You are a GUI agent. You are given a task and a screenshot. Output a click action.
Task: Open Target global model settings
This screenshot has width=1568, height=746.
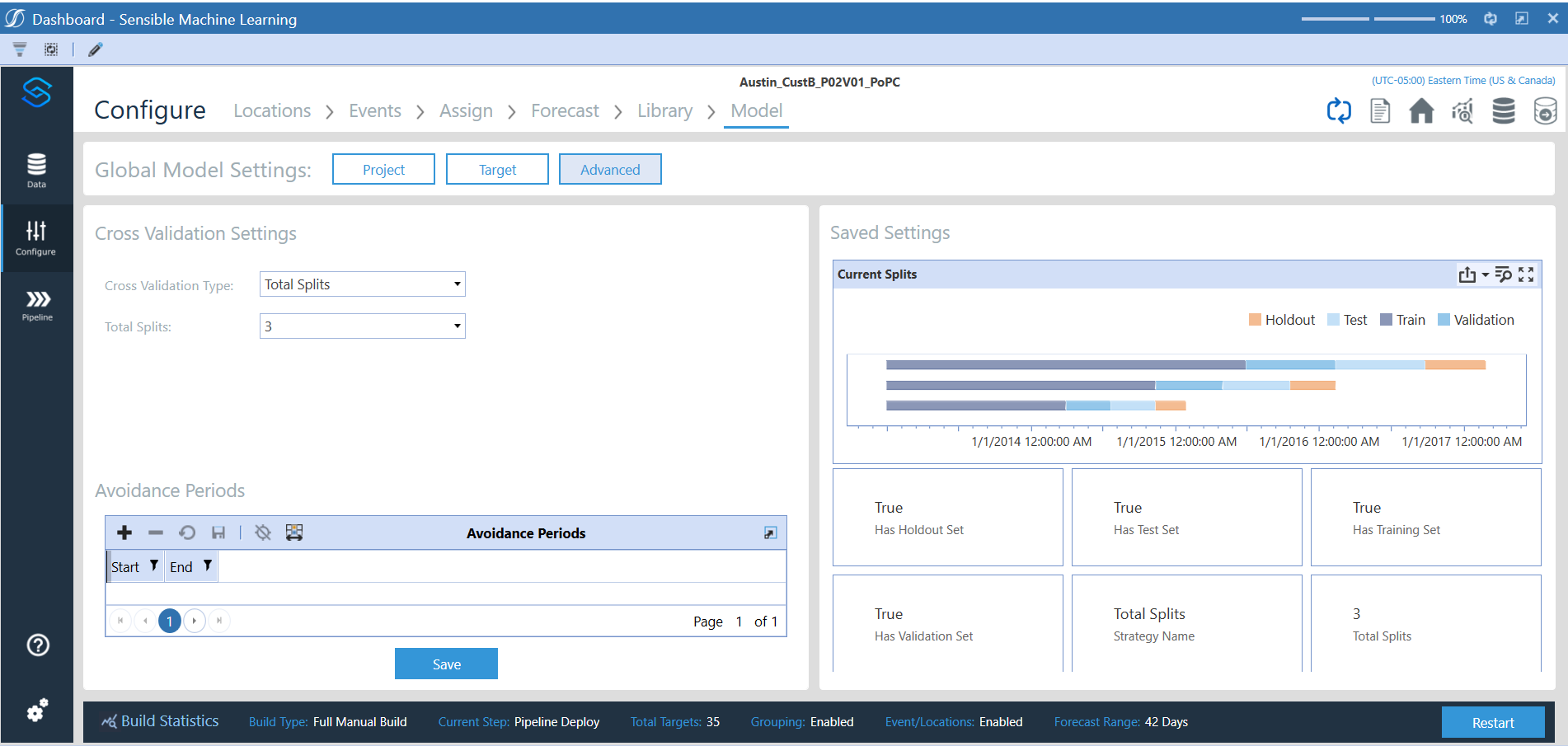497,169
